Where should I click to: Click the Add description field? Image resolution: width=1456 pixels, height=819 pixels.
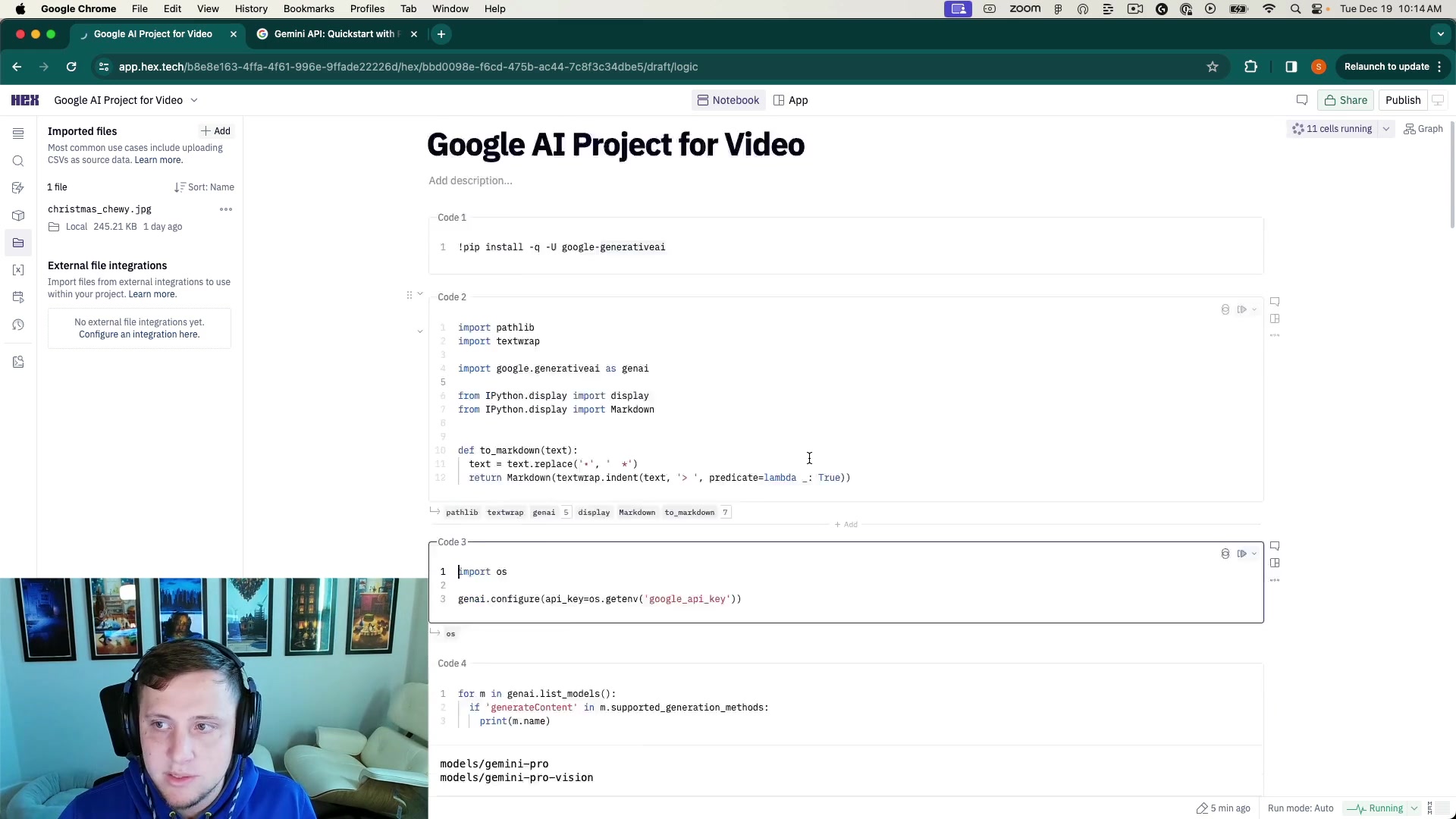470,180
